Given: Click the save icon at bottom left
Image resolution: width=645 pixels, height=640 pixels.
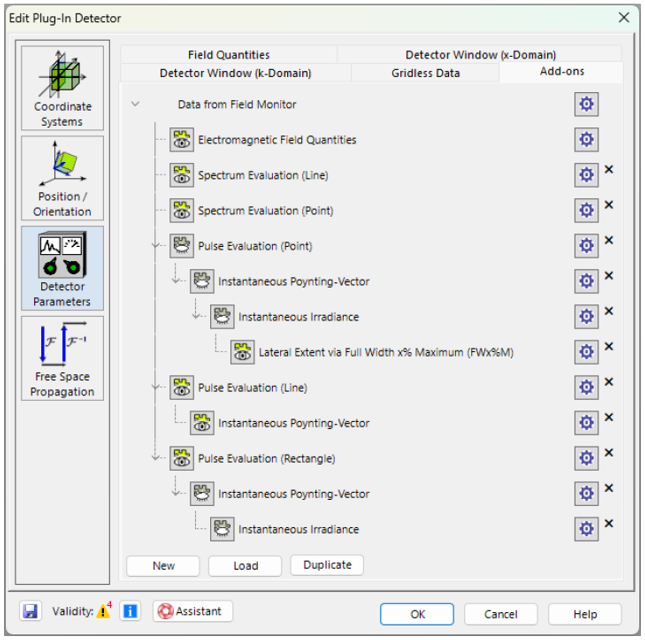Looking at the screenshot, I should coord(30,611).
